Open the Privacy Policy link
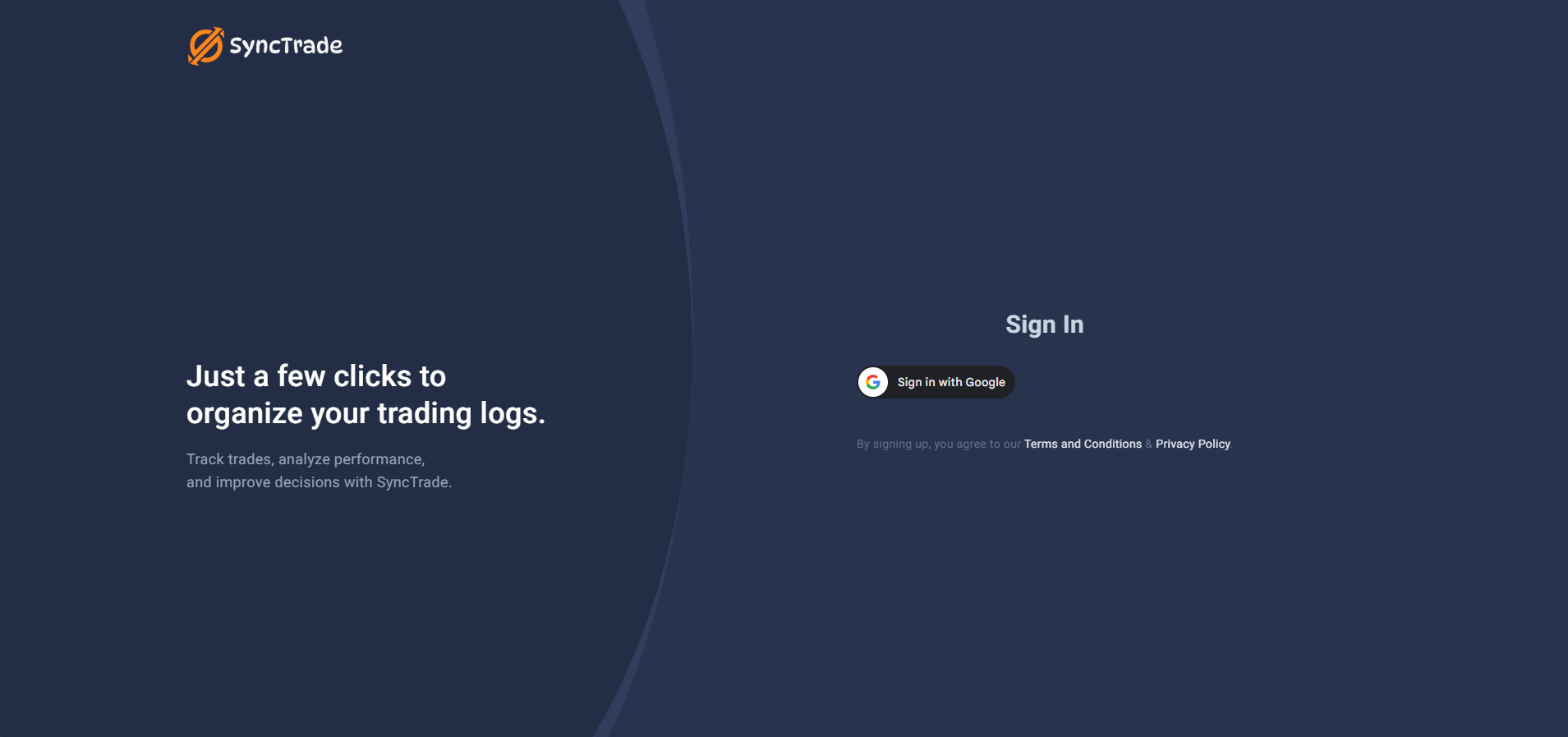This screenshot has height=737, width=1568. click(x=1193, y=444)
